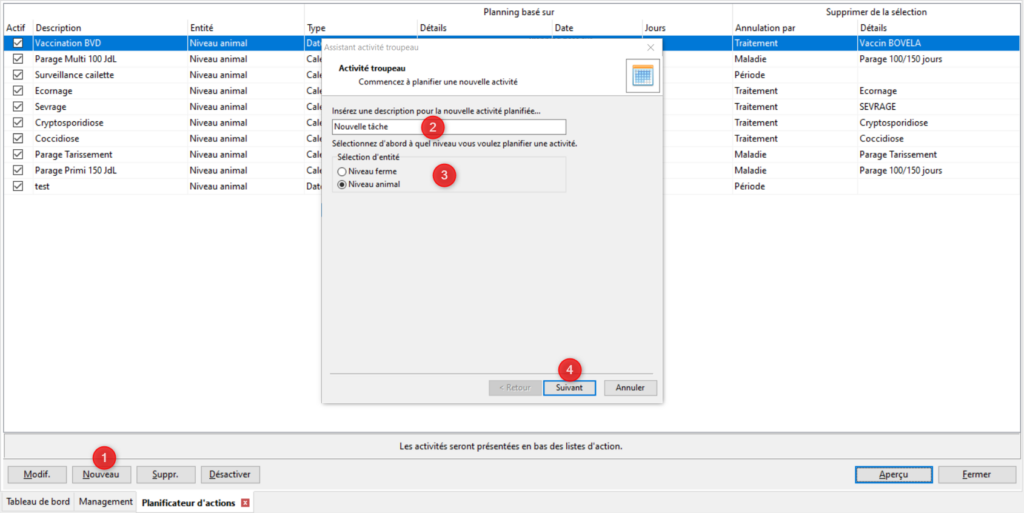Cancel the wizard with Annuler

tap(630, 388)
